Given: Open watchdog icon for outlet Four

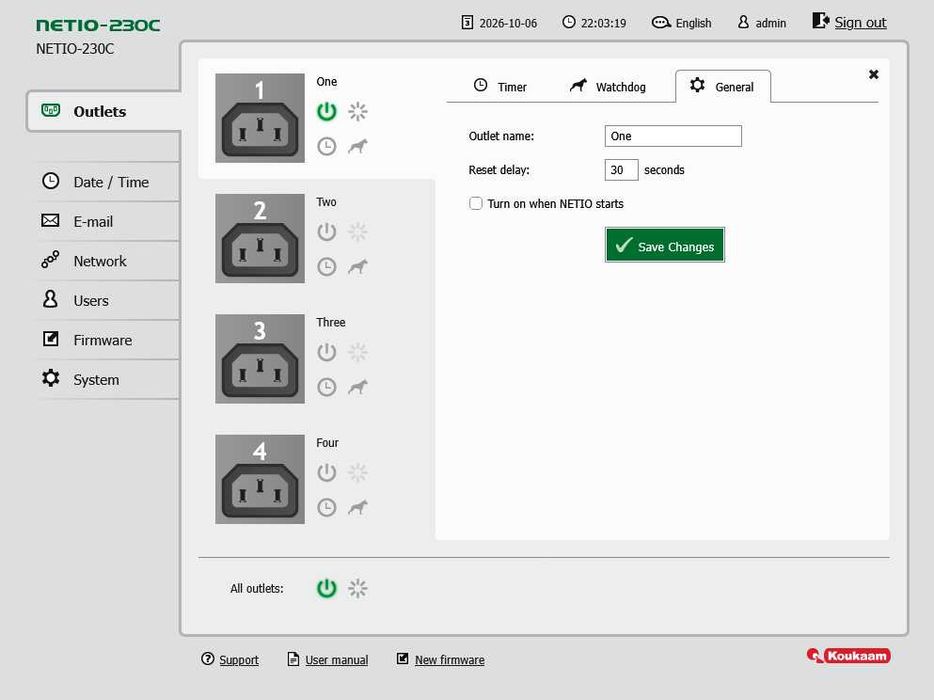Looking at the screenshot, I should point(357,508).
